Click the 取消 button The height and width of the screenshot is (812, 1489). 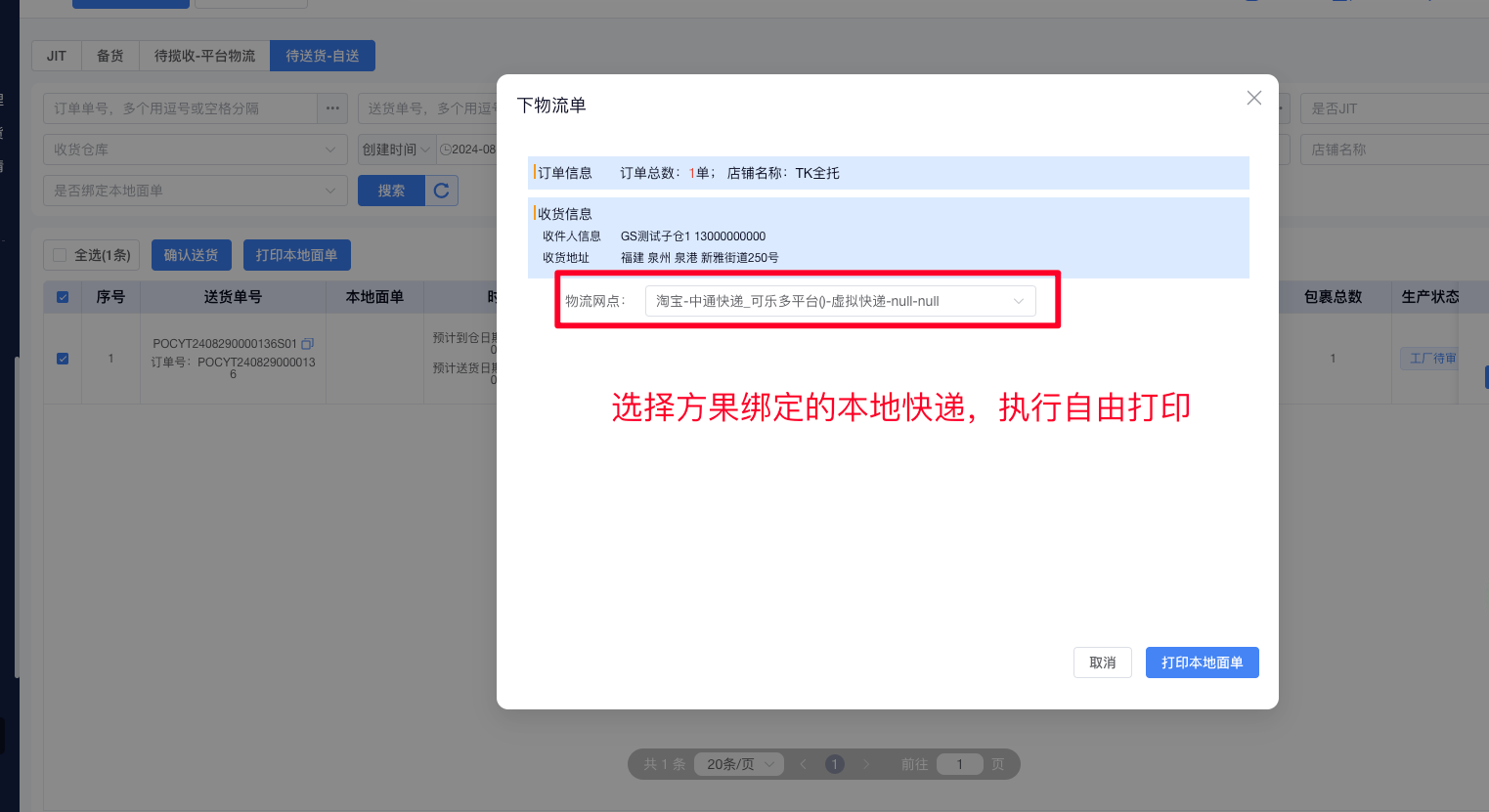tap(1103, 662)
